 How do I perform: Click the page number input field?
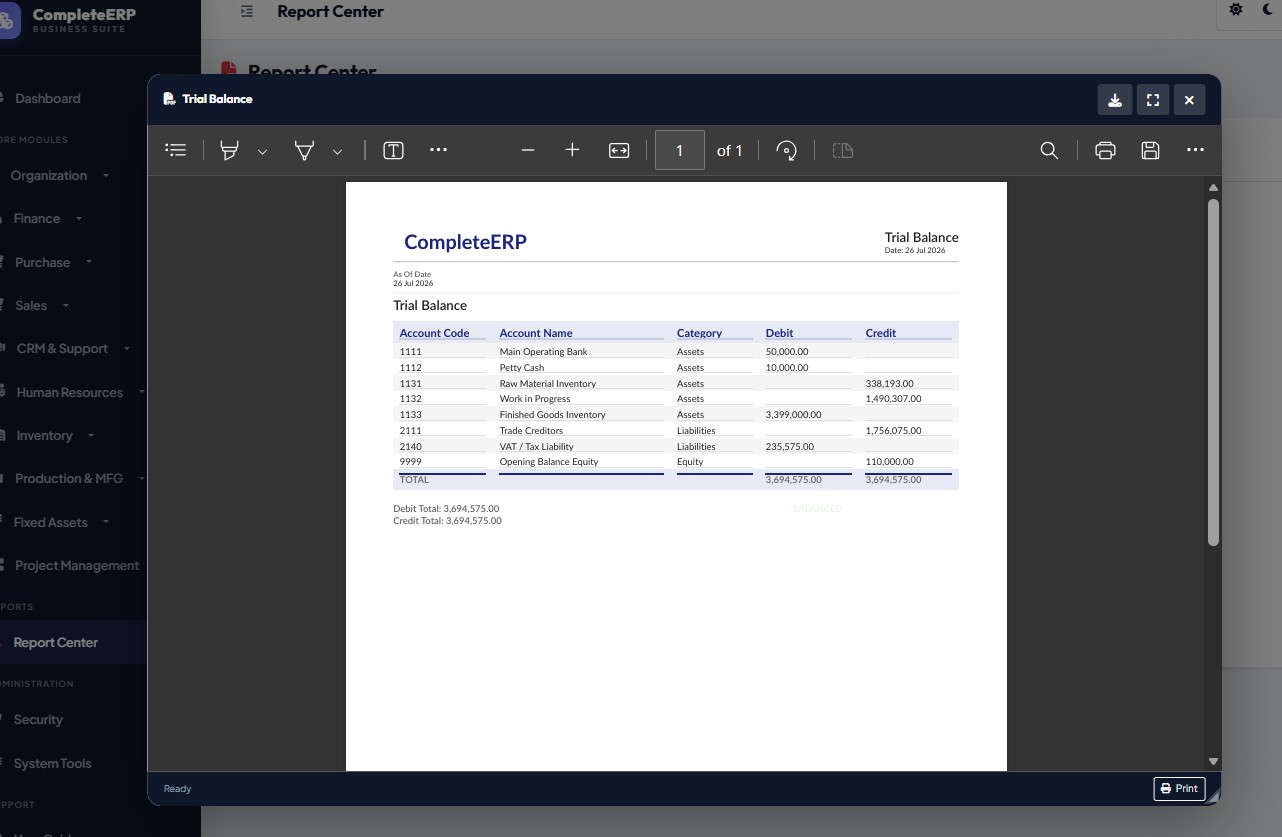tap(680, 150)
